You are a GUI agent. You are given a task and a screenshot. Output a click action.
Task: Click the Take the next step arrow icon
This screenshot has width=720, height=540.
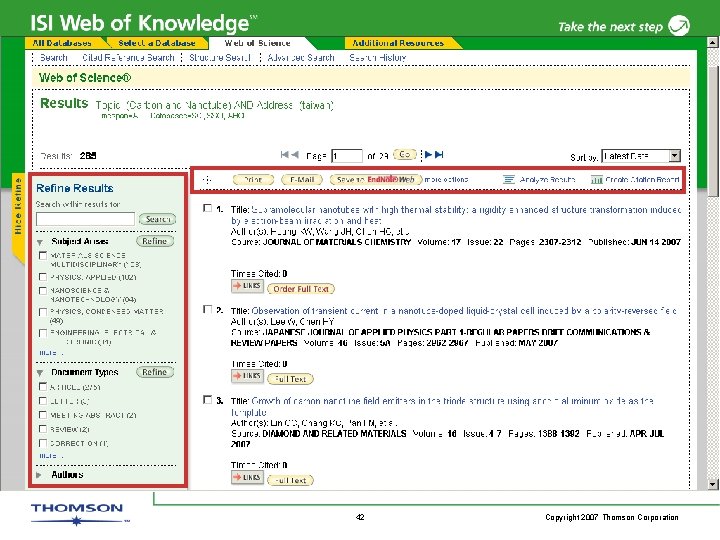point(679,25)
